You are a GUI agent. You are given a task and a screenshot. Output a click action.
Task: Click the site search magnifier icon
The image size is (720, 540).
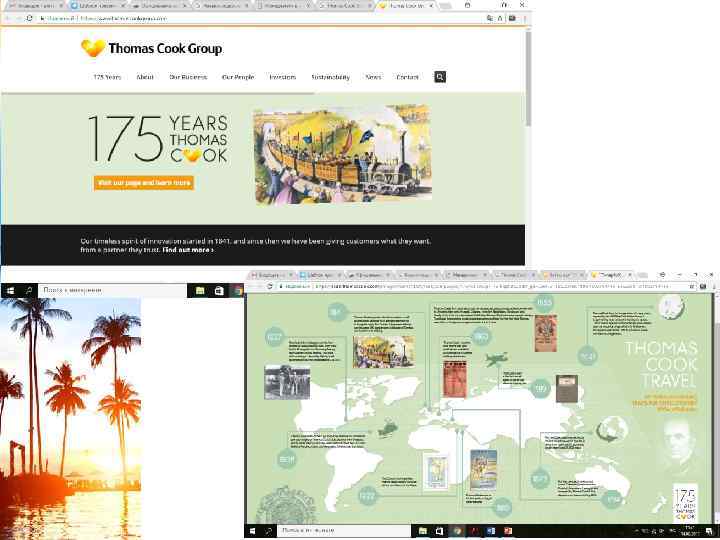point(440,77)
